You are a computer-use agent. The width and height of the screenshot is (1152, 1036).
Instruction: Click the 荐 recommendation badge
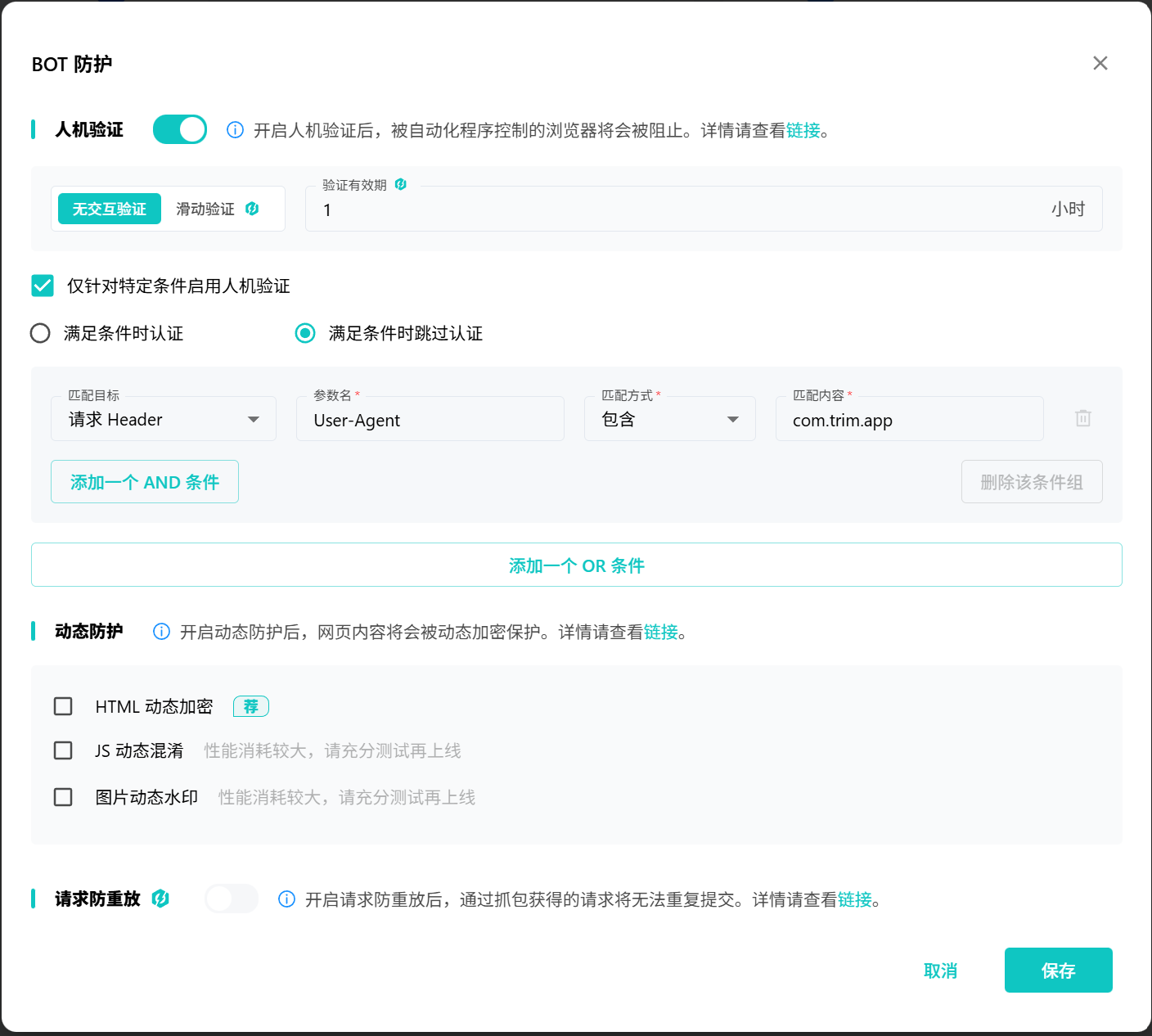coord(250,705)
